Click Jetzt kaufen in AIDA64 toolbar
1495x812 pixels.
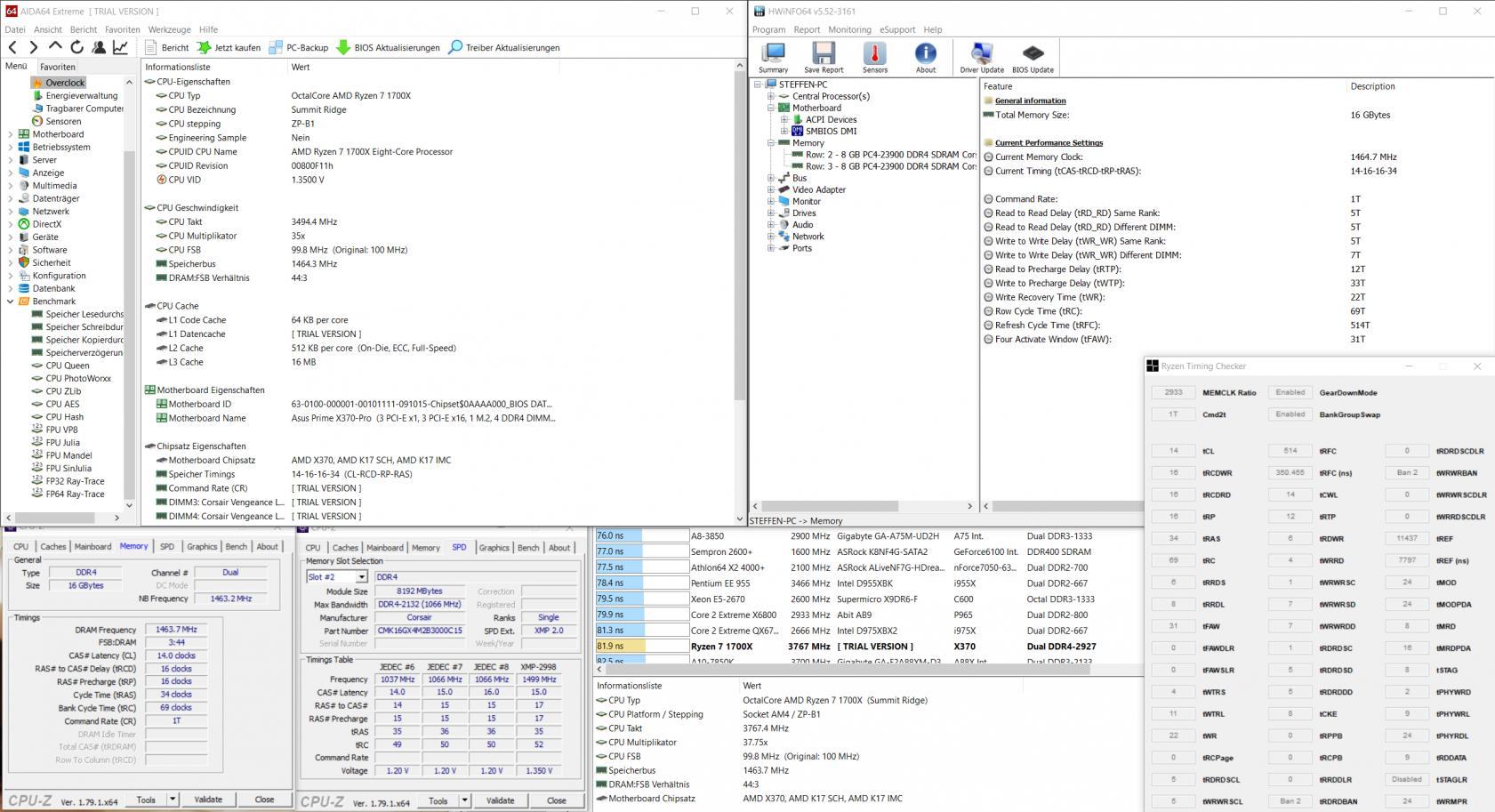click(229, 47)
